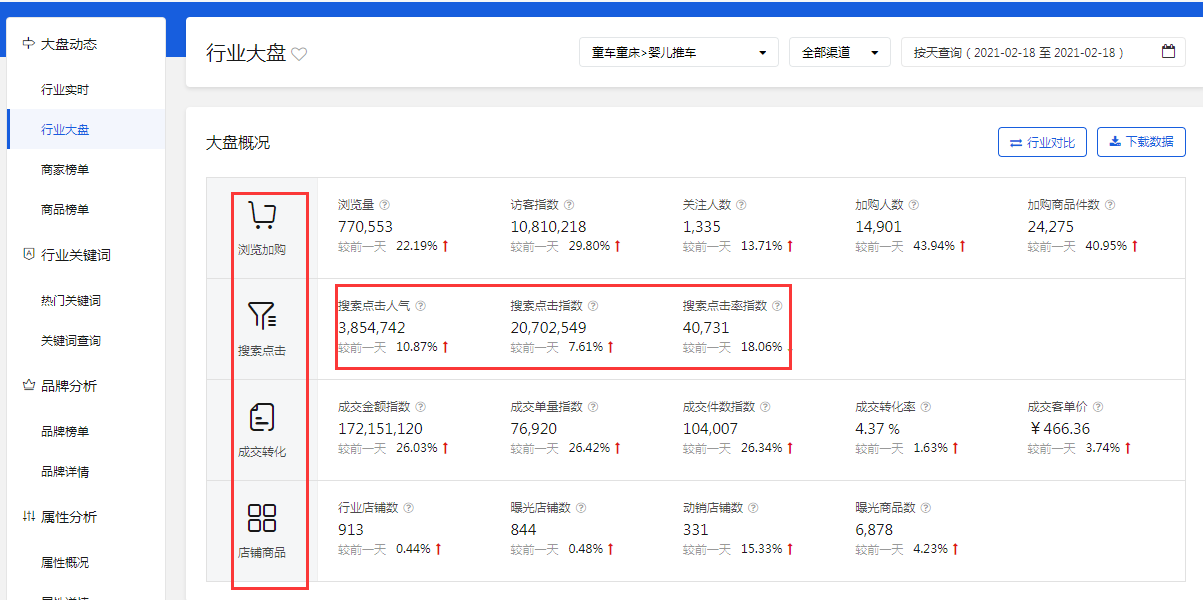Image resolution: width=1203 pixels, height=600 pixels.
Task: Click the help icon next to 成交客单价
Action: pyautogui.click(x=1098, y=407)
